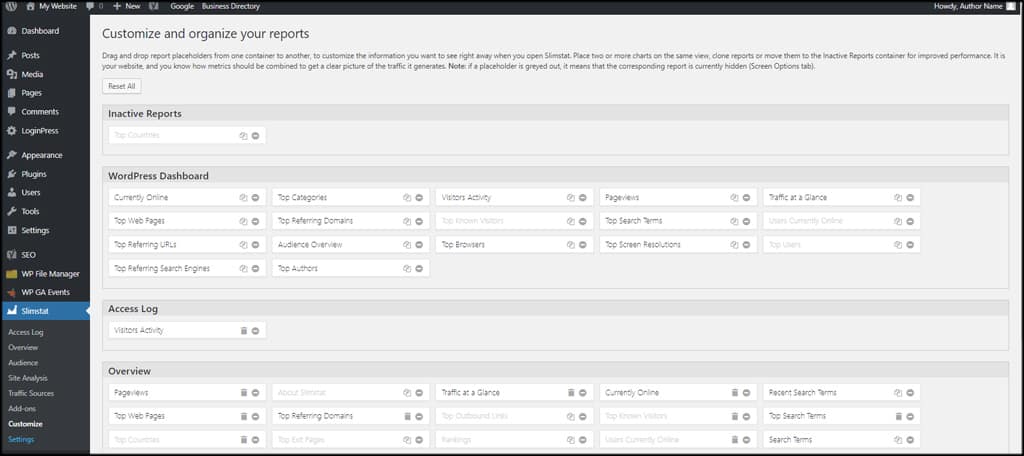Open the New content dropdown
The width and height of the screenshot is (1024, 456).
click(127, 6)
